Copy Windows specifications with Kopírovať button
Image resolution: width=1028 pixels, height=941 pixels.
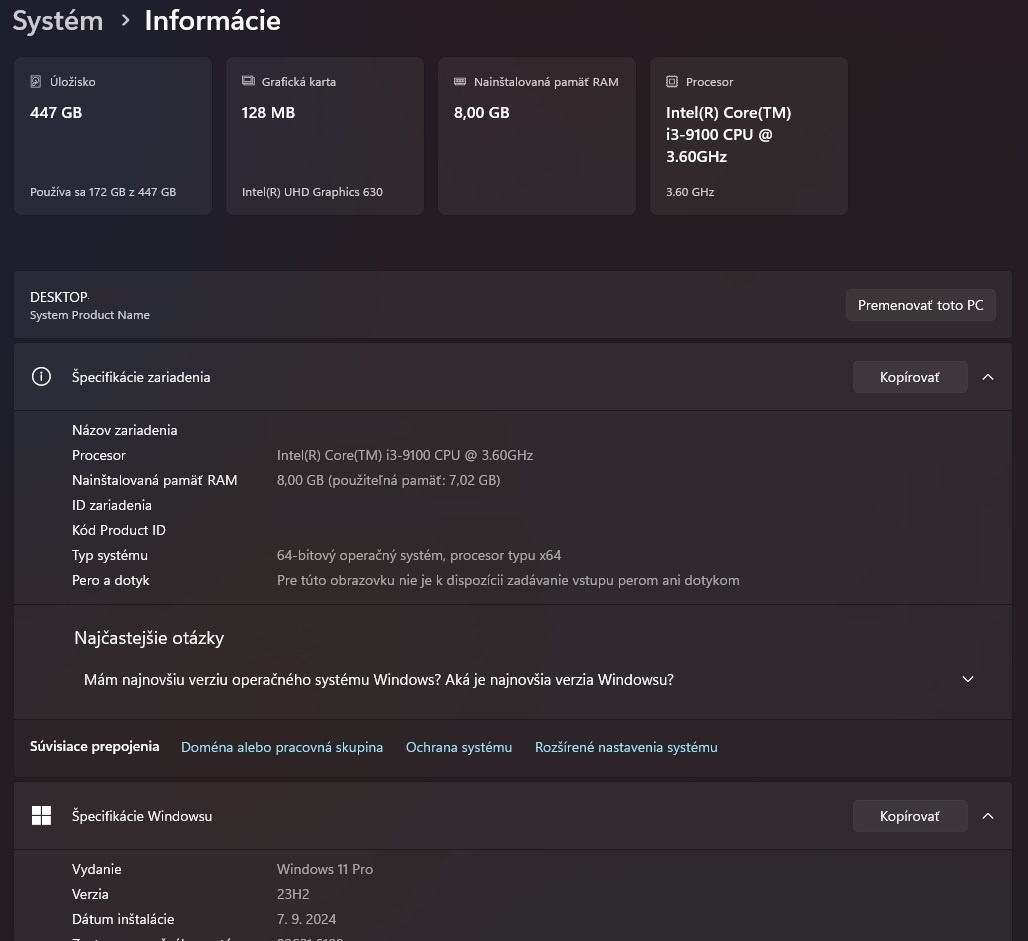point(909,816)
